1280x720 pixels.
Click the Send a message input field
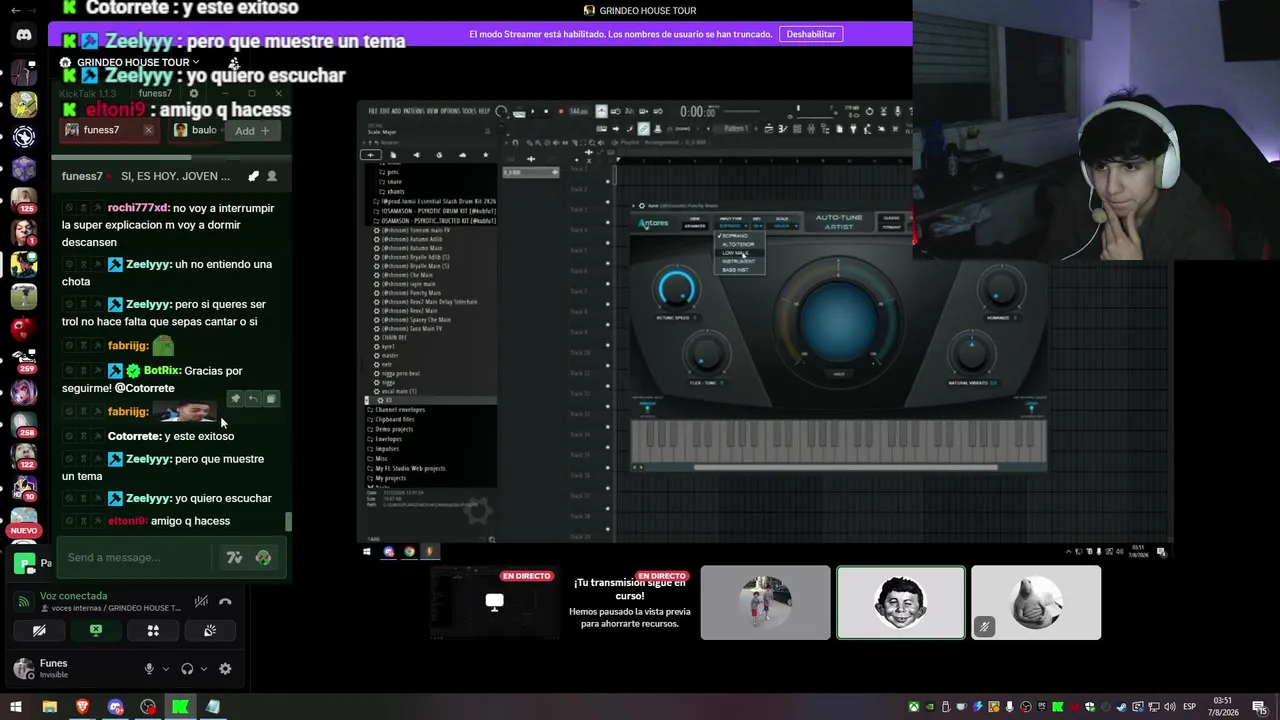coord(137,558)
